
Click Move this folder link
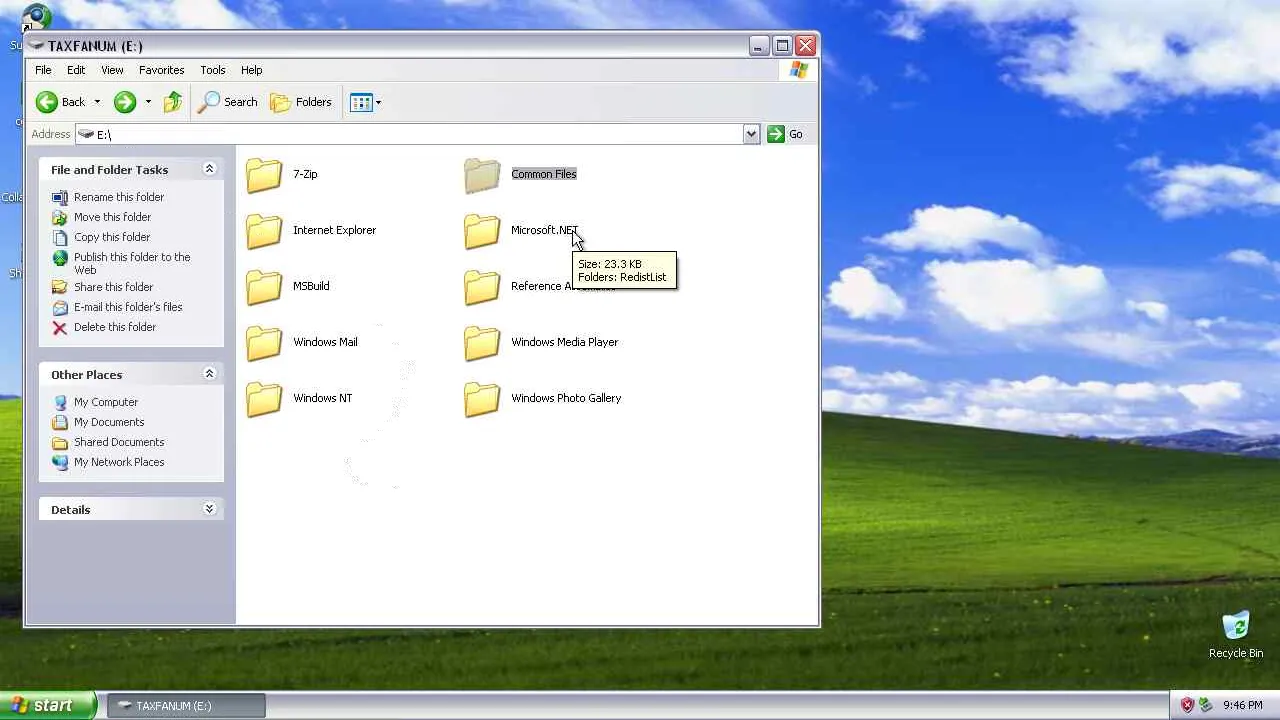pos(112,217)
